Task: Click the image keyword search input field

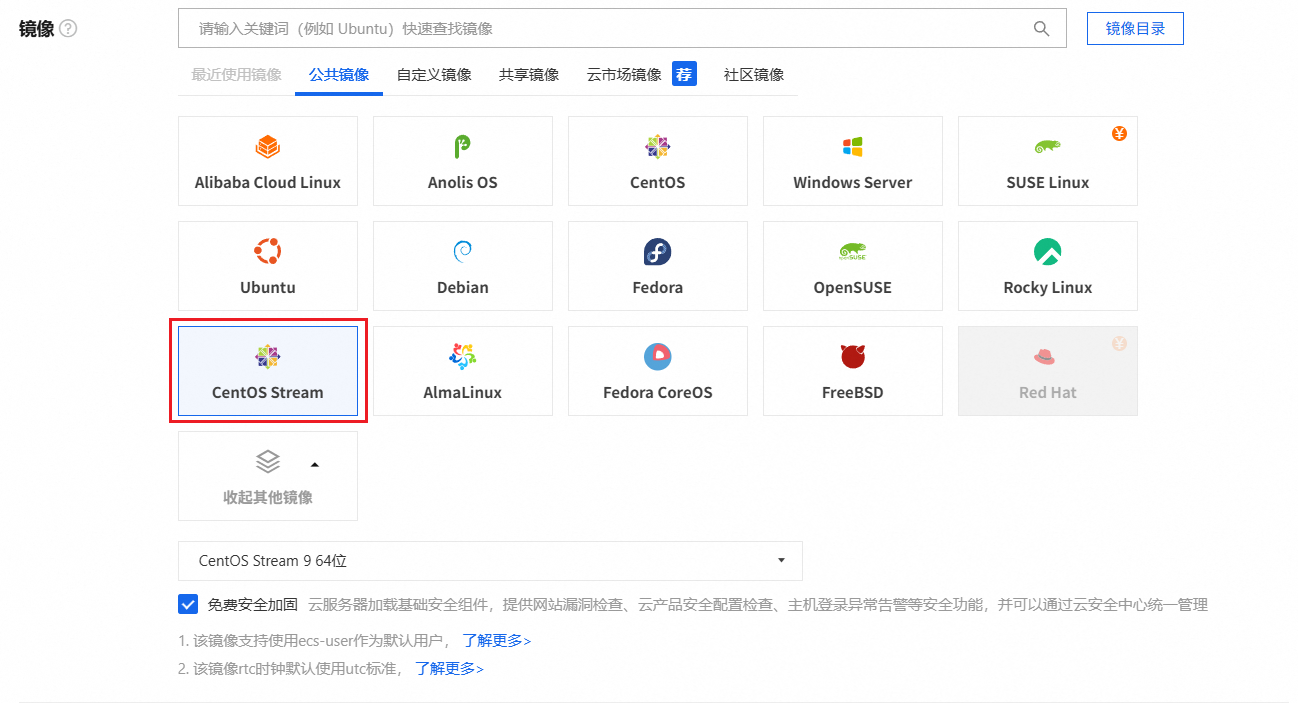Action: click(600, 29)
